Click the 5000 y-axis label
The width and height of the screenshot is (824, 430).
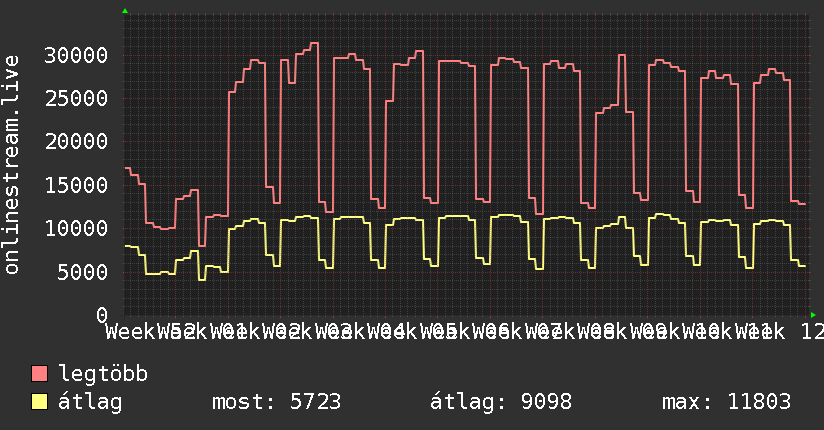click(x=83, y=272)
